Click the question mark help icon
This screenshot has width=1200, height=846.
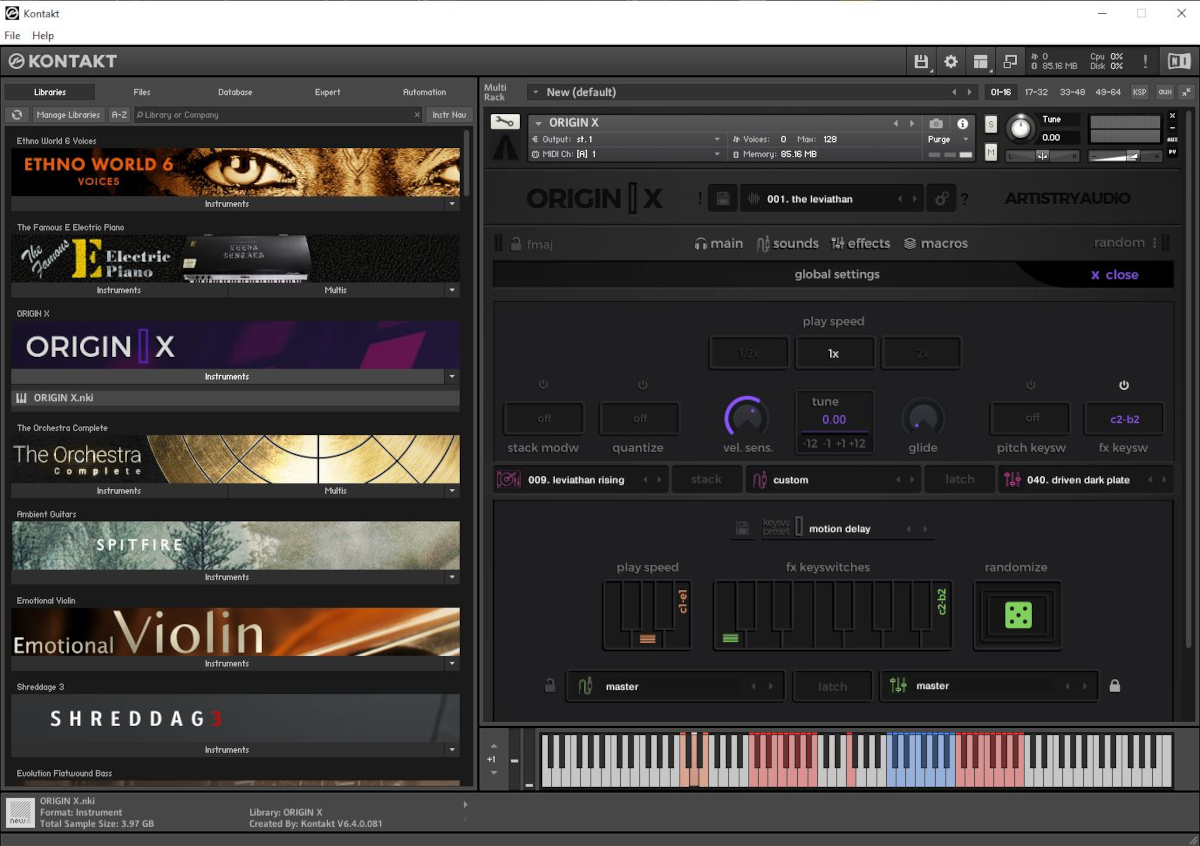point(965,200)
